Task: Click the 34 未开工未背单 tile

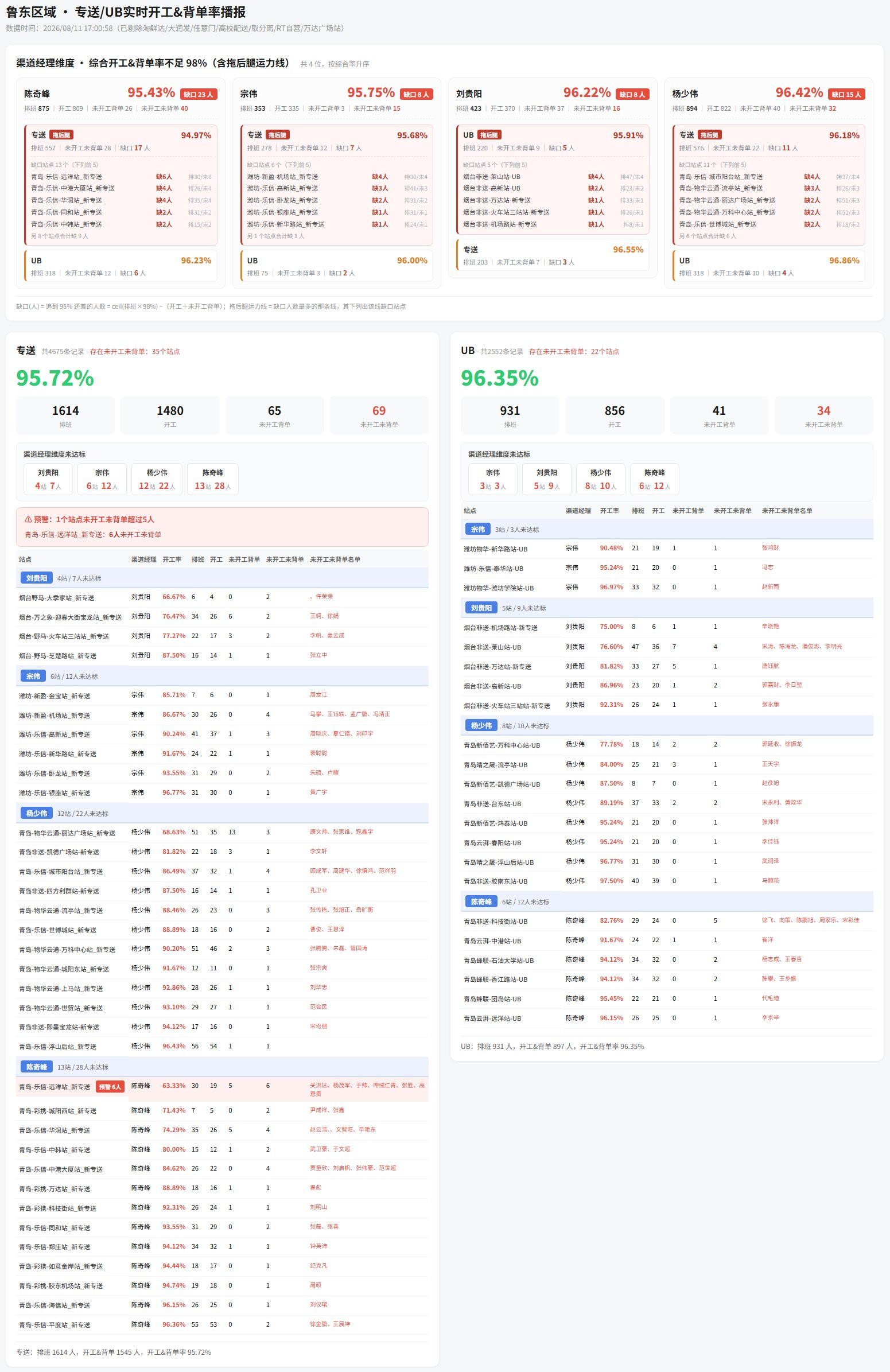Action: tap(823, 415)
